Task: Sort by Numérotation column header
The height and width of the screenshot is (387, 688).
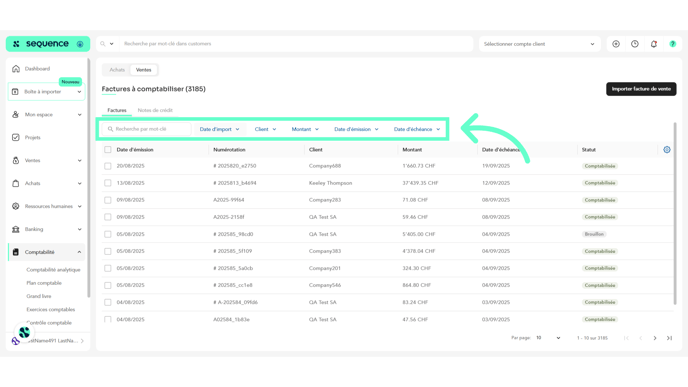Action: (229, 150)
